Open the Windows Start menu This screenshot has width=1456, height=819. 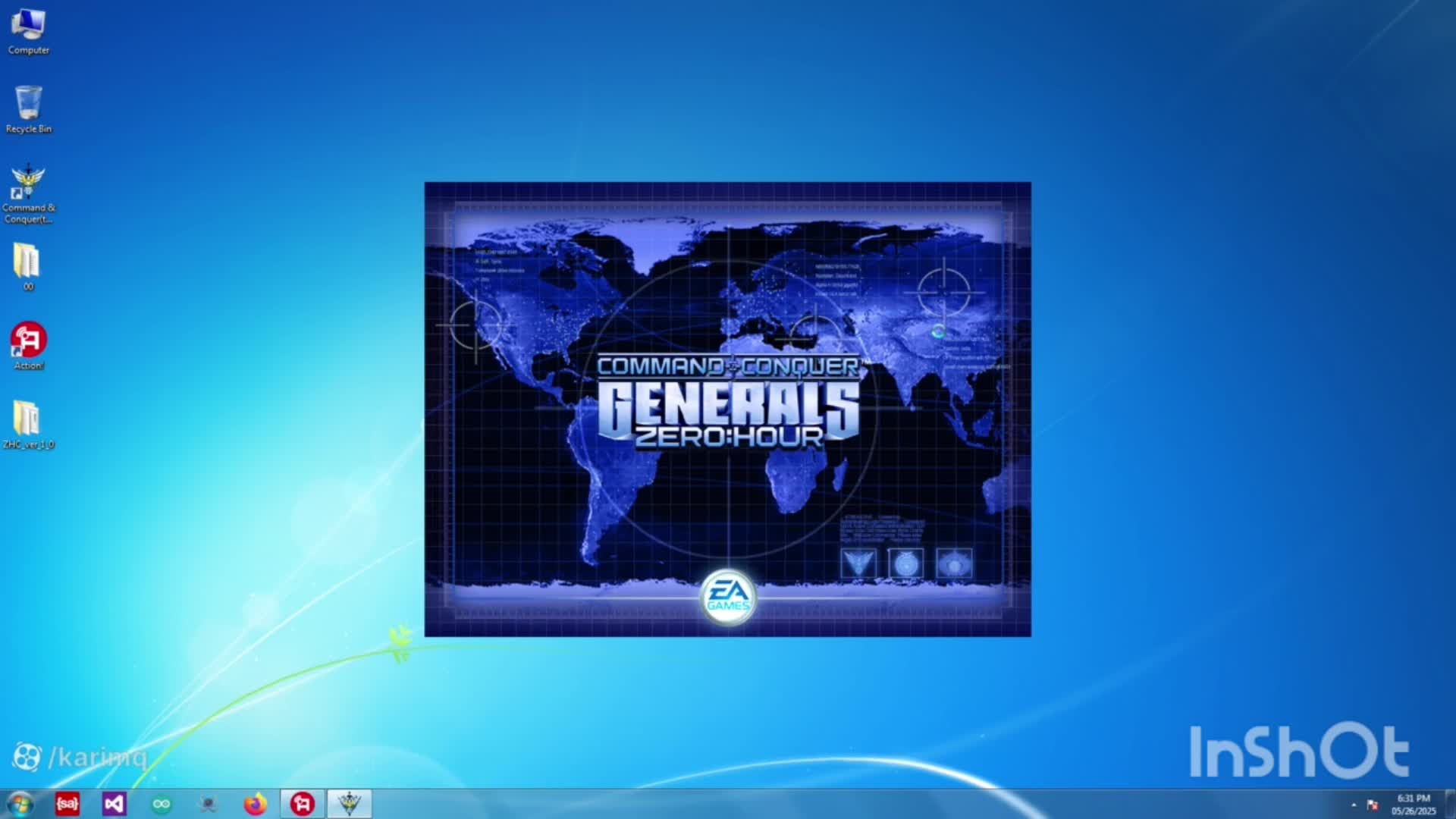point(20,804)
